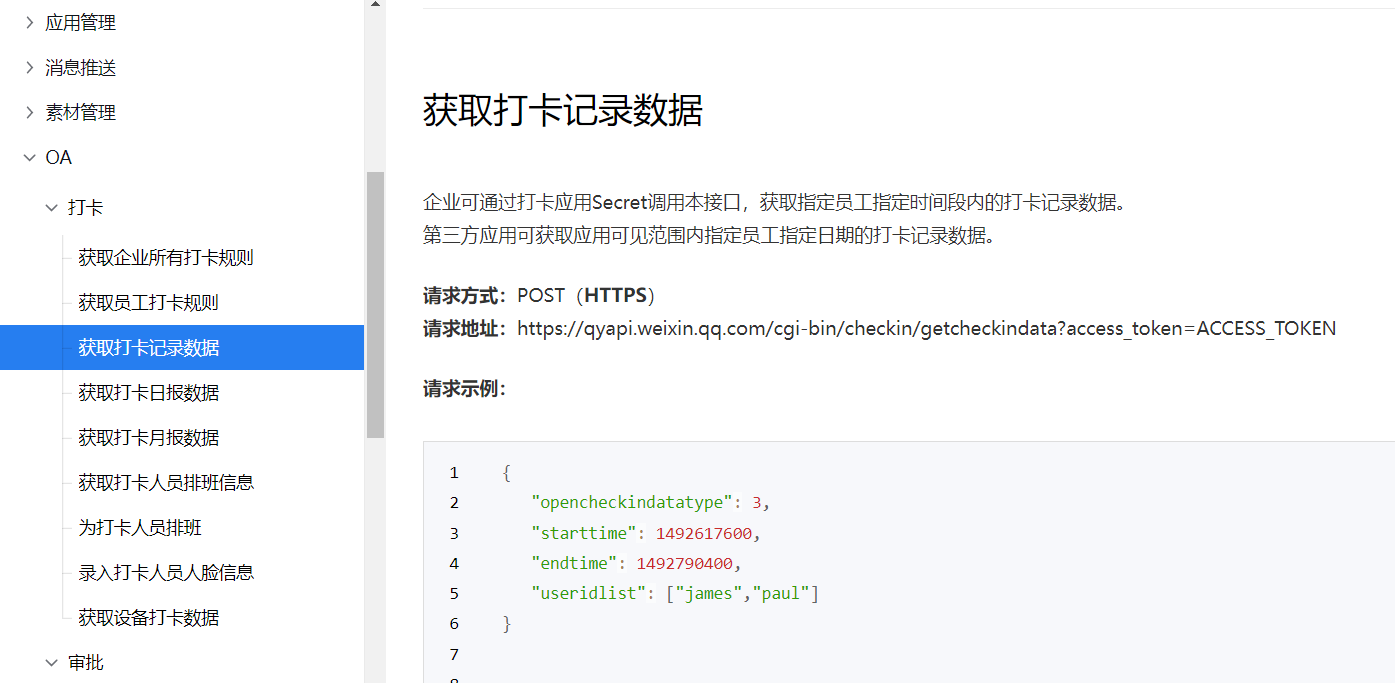Open 获取打卡人员排班信息 page
The image size is (1395, 683).
(166, 482)
